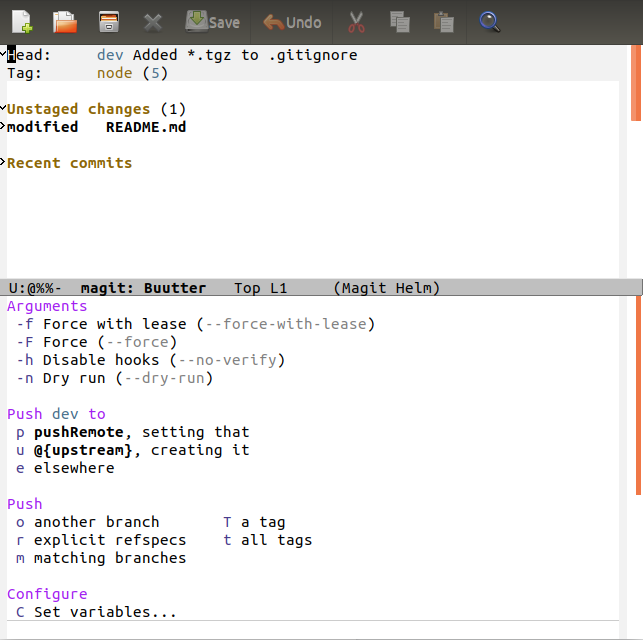The width and height of the screenshot is (643, 640).
Task: Click the New File toolbar icon
Action: [x=21, y=21]
